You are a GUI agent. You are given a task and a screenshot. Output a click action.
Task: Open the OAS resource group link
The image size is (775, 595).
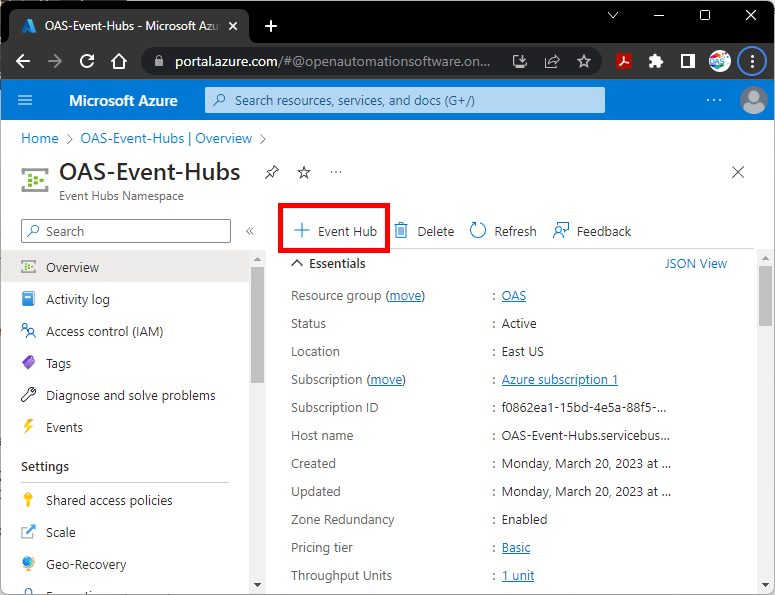[513, 296]
